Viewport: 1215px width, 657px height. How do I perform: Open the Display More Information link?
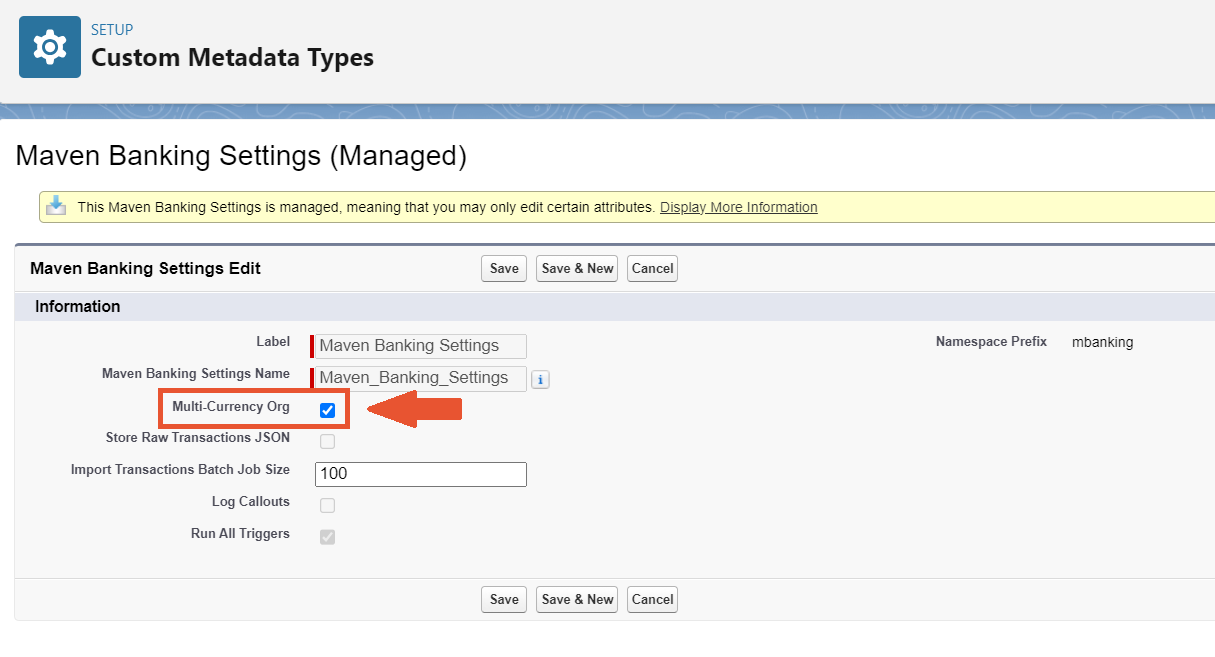tap(738, 207)
